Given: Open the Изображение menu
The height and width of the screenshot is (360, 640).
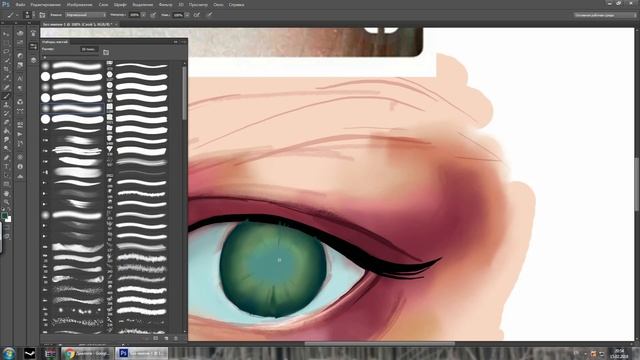Looking at the screenshot, I should [79, 4].
